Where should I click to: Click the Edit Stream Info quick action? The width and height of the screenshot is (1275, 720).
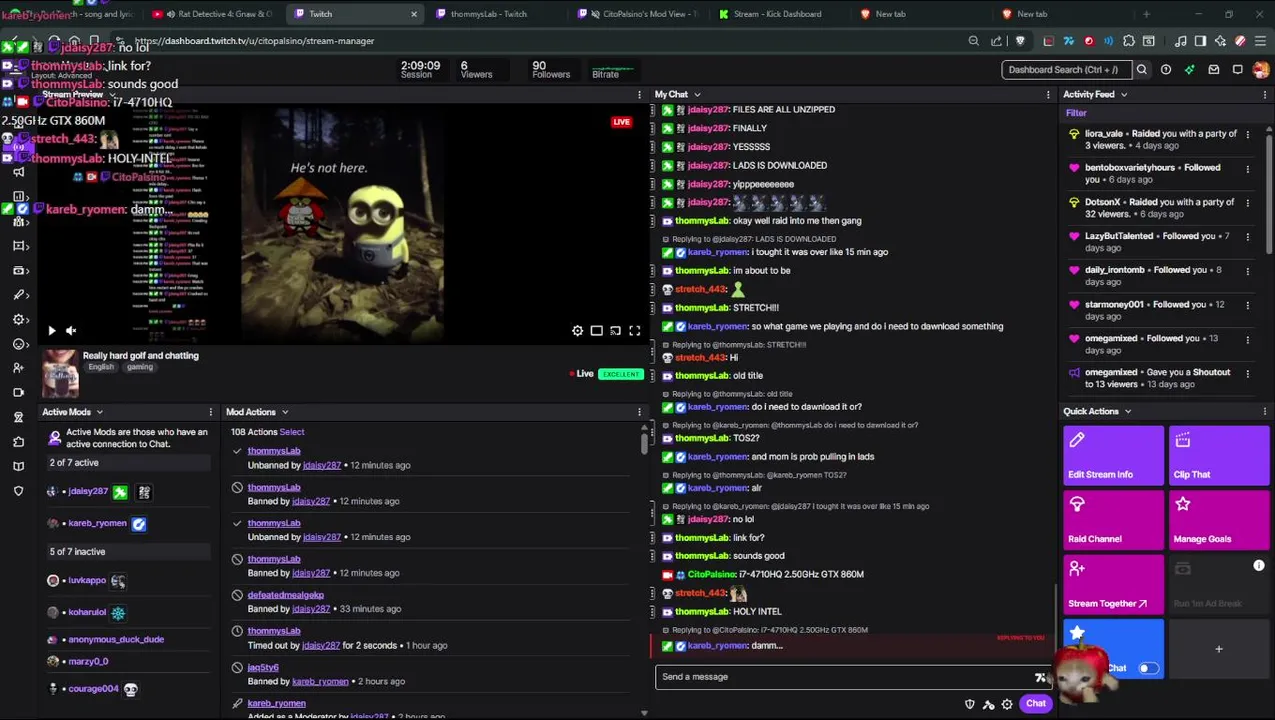[1113, 456]
